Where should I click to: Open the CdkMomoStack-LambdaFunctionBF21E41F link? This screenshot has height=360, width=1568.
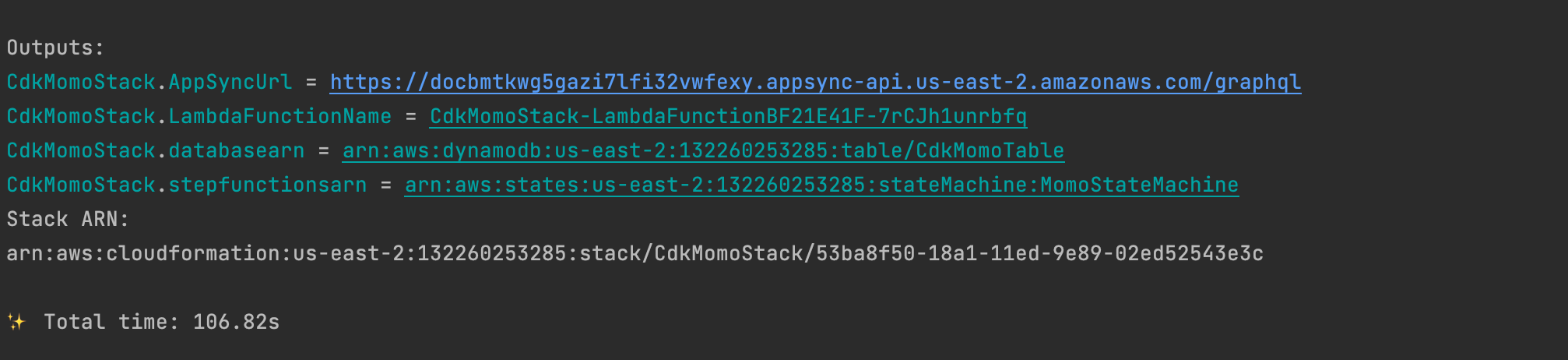(728, 117)
